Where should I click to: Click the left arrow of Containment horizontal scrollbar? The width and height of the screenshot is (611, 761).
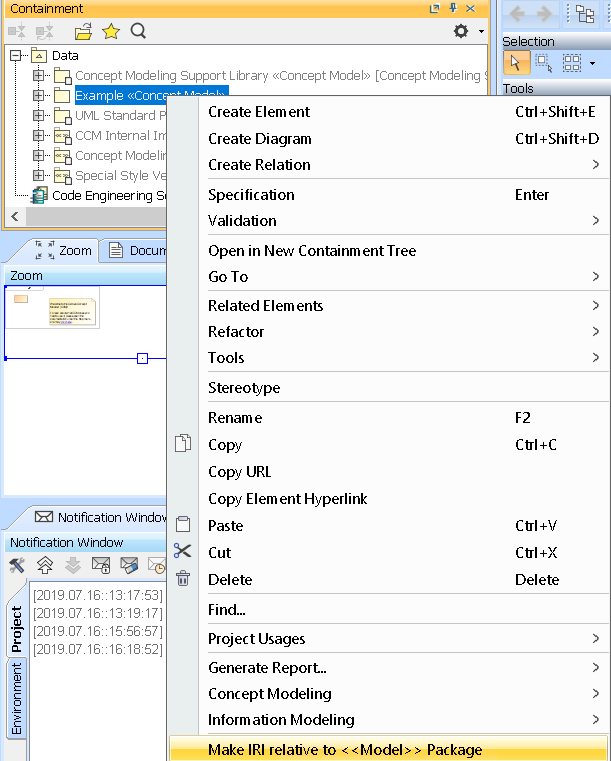pos(15,216)
